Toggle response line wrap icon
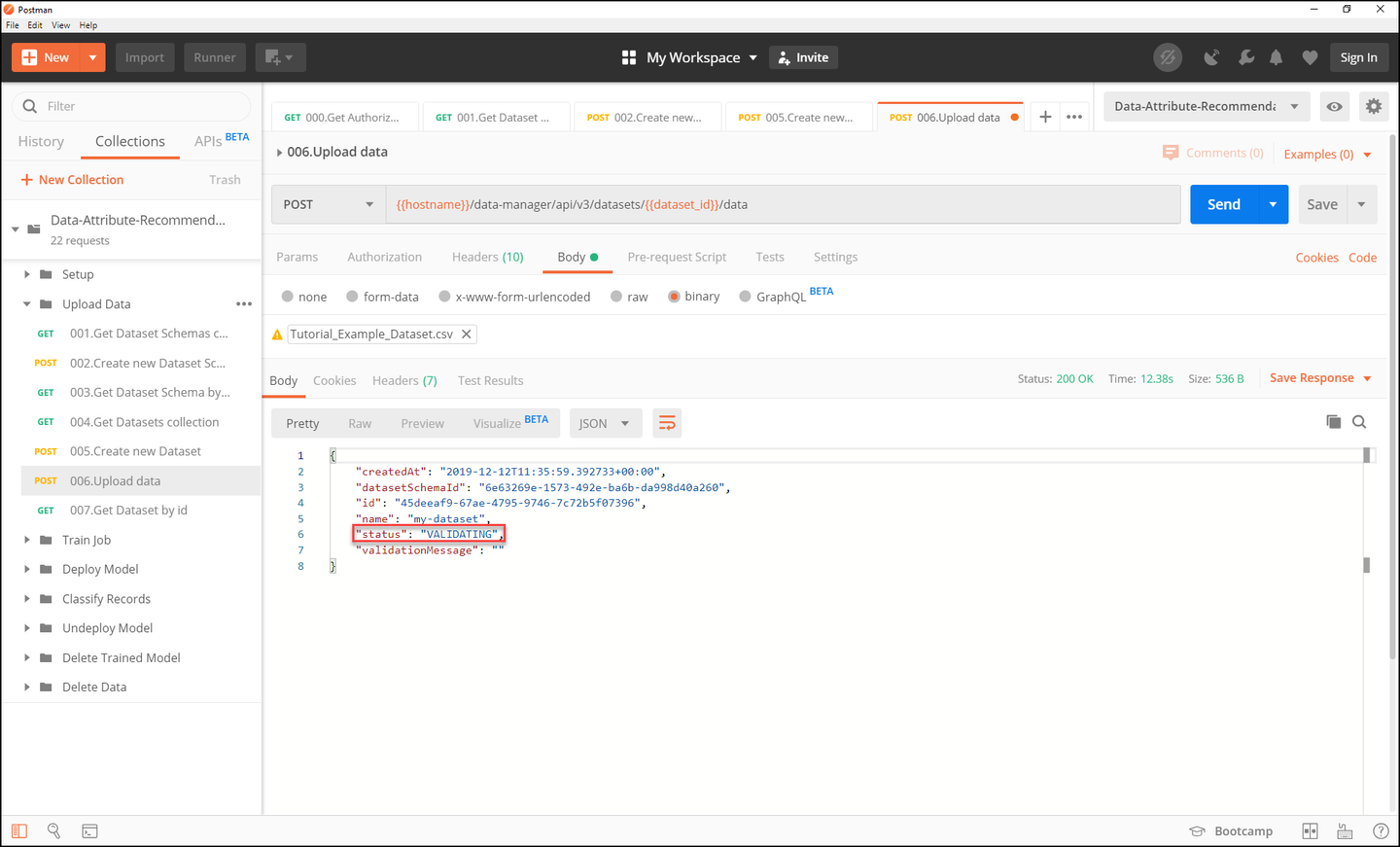Viewport: 1400px width, 847px height. pyautogui.click(x=667, y=423)
